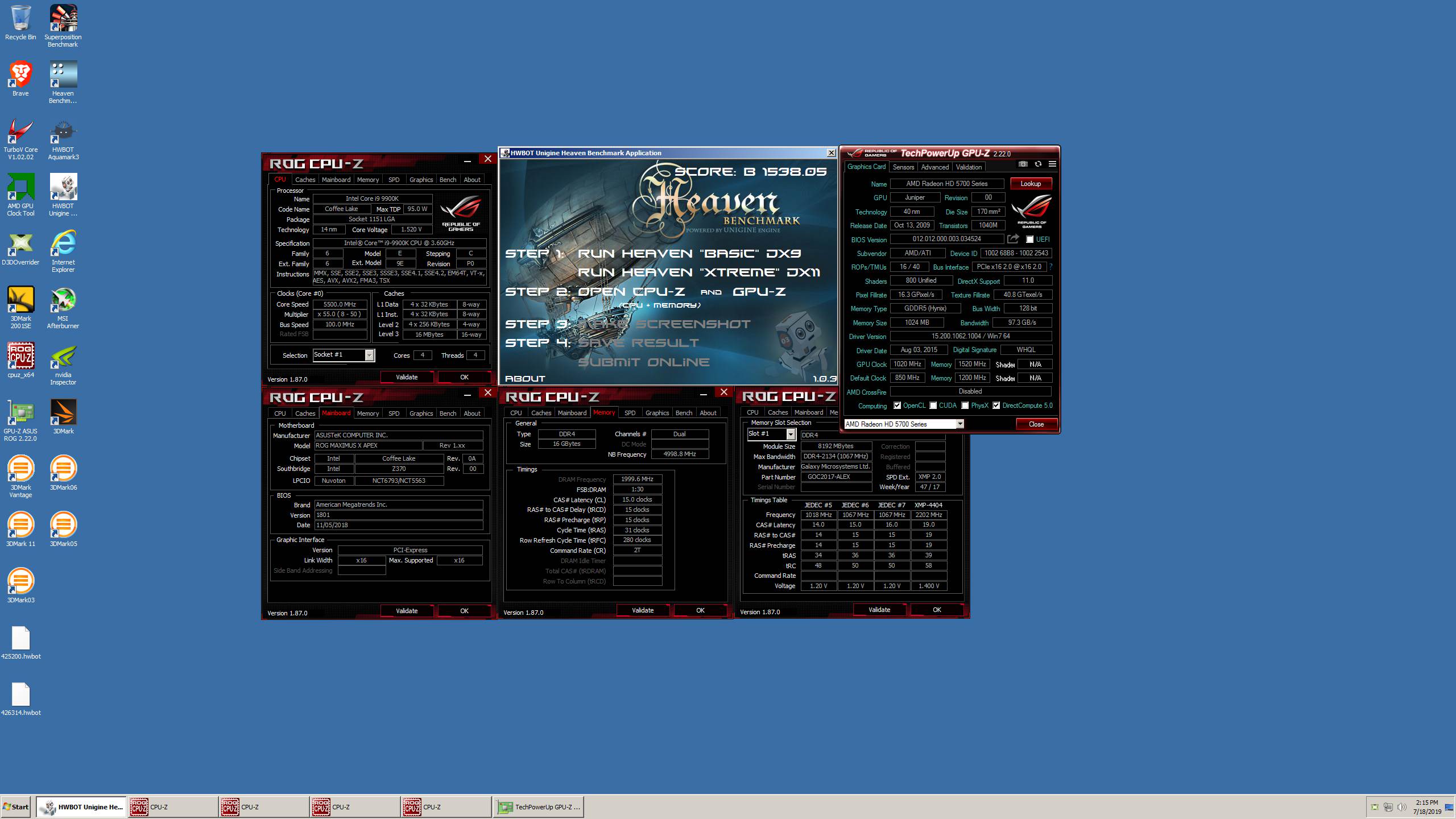Toggle the OpenCL checkbox in GPU-Z
This screenshot has height=819, width=1456.
897,406
